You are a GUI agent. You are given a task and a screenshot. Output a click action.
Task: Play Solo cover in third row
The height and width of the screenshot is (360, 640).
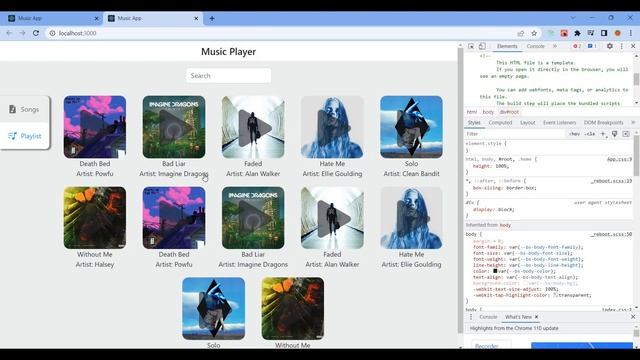tap(213, 309)
